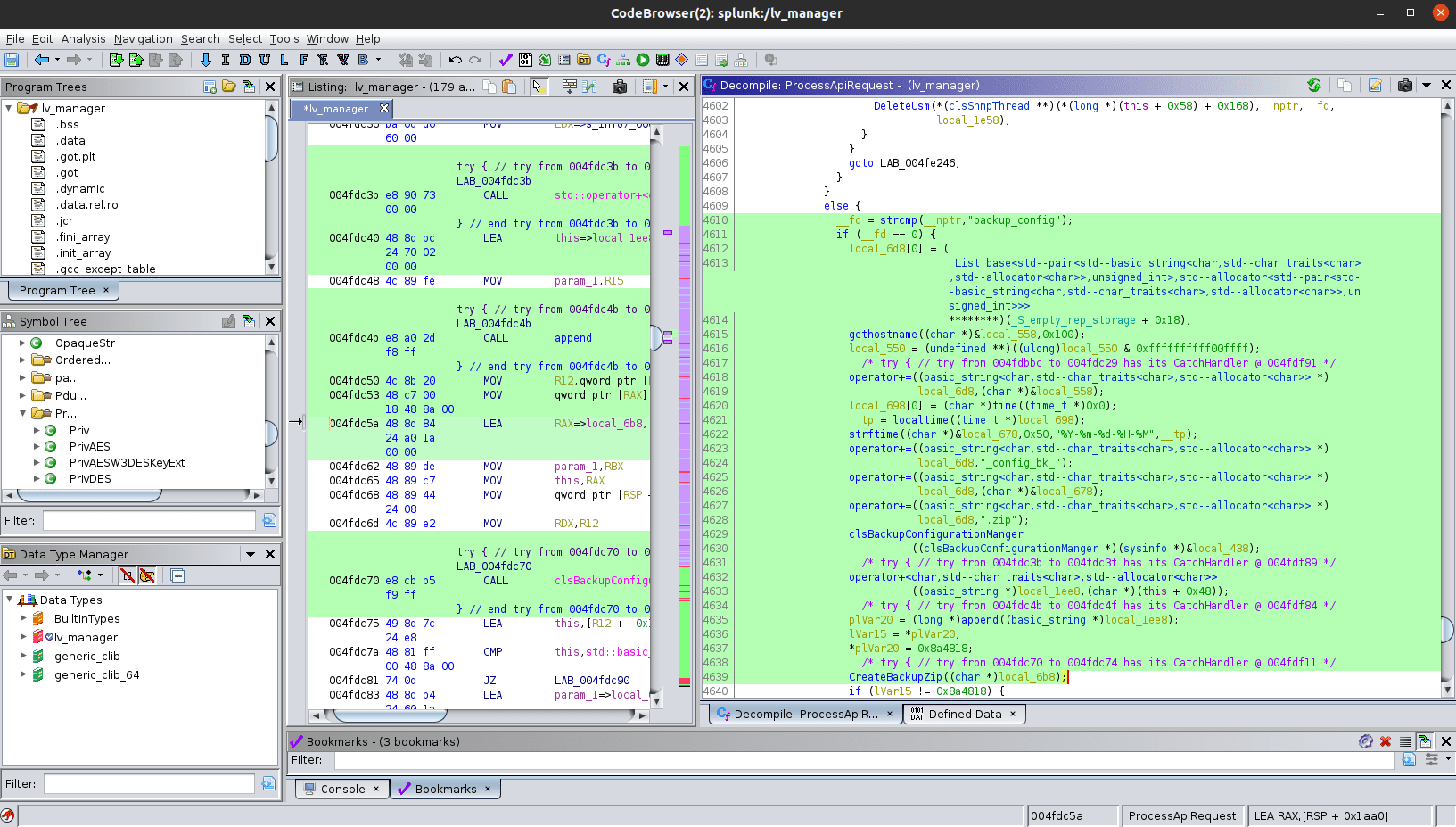Open the program tree folder icon
This screenshot has width=1456, height=827.
[x=229, y=87]
